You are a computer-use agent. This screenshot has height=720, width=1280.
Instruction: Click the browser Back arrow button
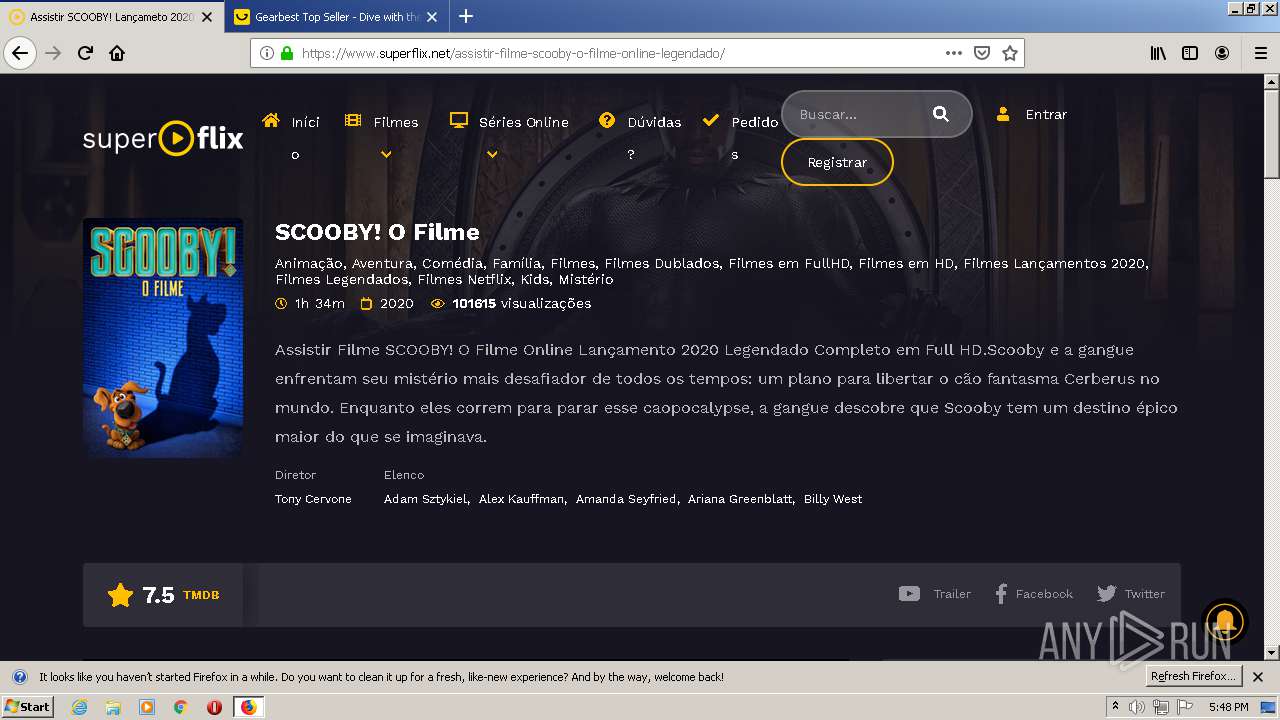tap(20, 53)
